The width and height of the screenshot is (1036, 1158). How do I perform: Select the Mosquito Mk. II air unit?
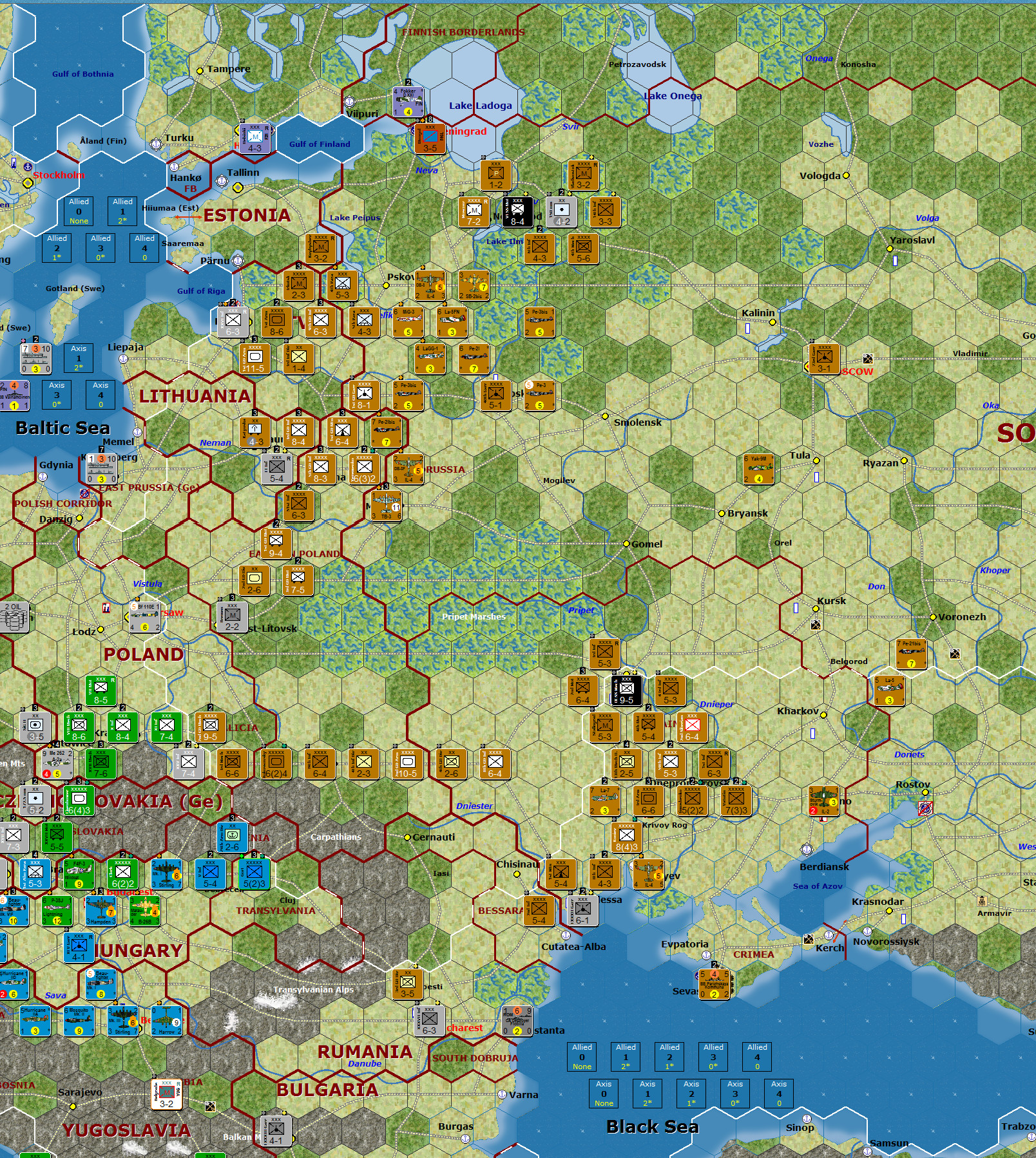(79, 1021)
